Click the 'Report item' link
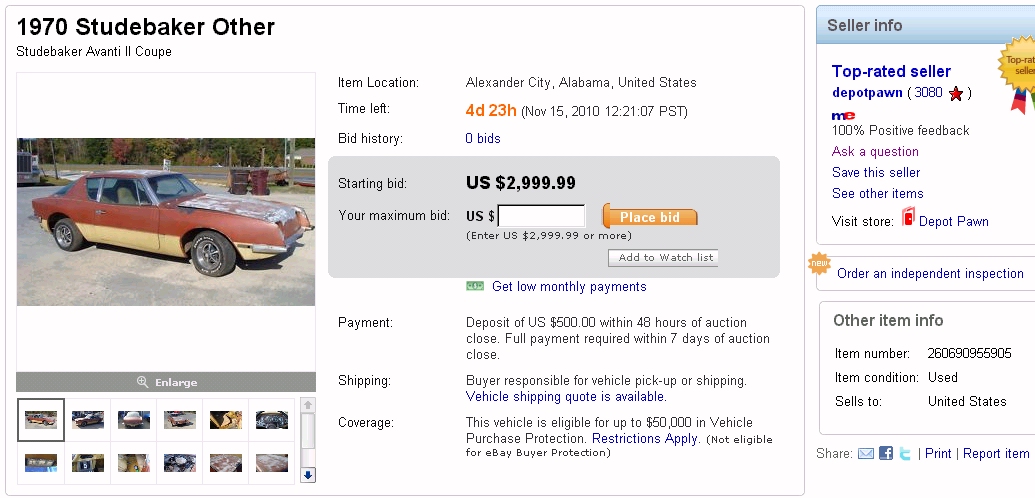Screen dimensions: 1035x498 coord(996,454)
